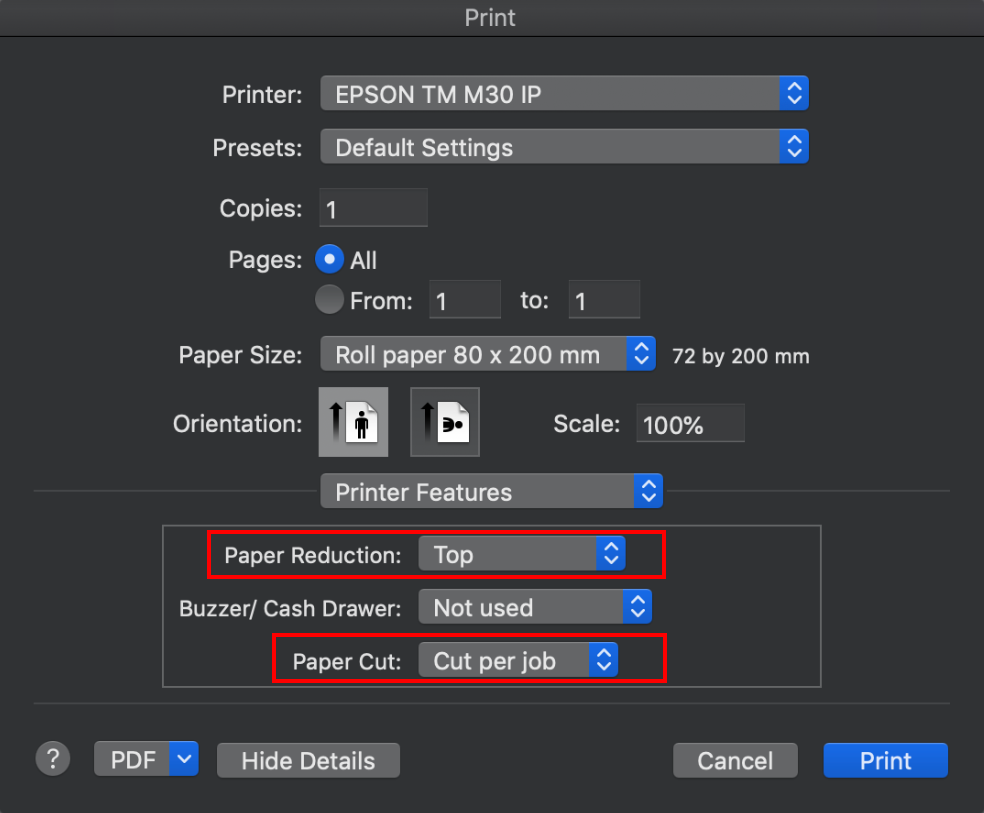Select the From page range radio button
The image size is (984, 813).
tap(329, 298)
